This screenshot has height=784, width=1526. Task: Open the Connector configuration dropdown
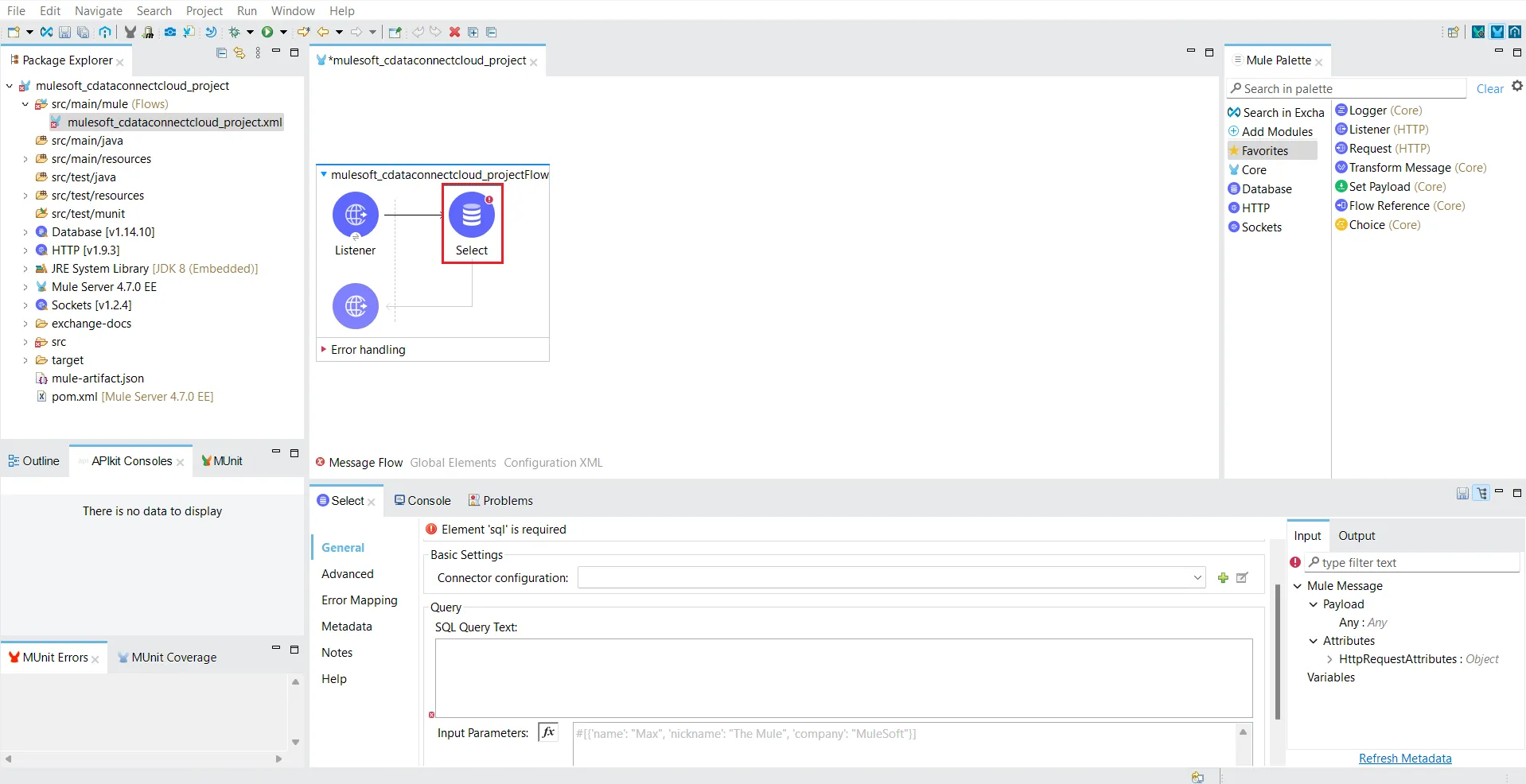click(x=1197, y=578)
